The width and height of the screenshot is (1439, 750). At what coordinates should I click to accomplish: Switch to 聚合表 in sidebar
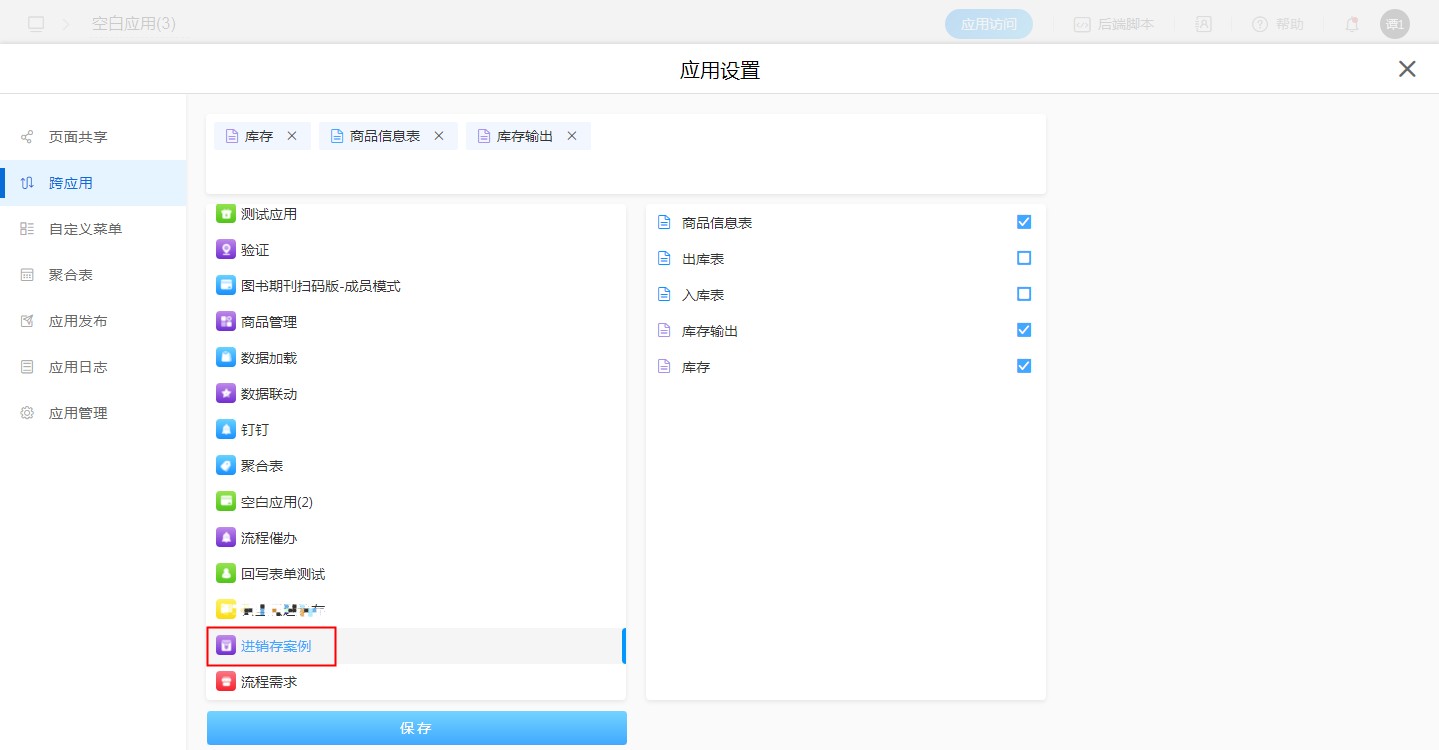(x=70, y=275)
